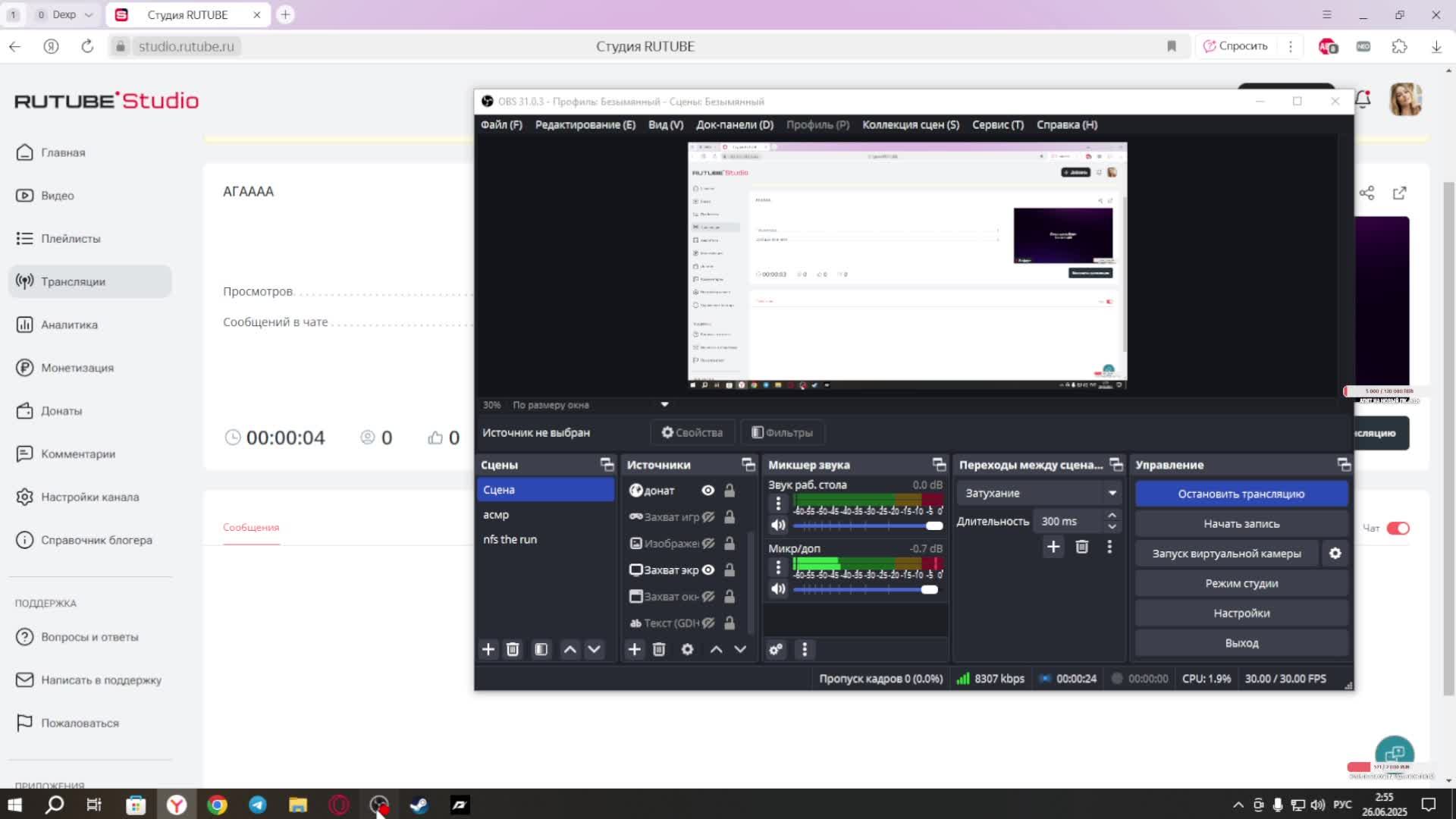This screenshot has width=1456, height=819.
Task: Open the Док-панели (D) menu
Action: coord(734,124)
